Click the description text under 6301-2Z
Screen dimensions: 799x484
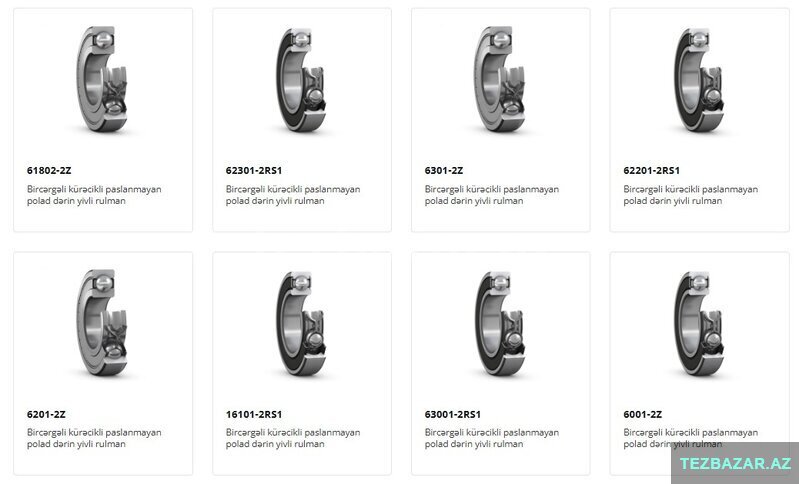[x=492, y=195]
